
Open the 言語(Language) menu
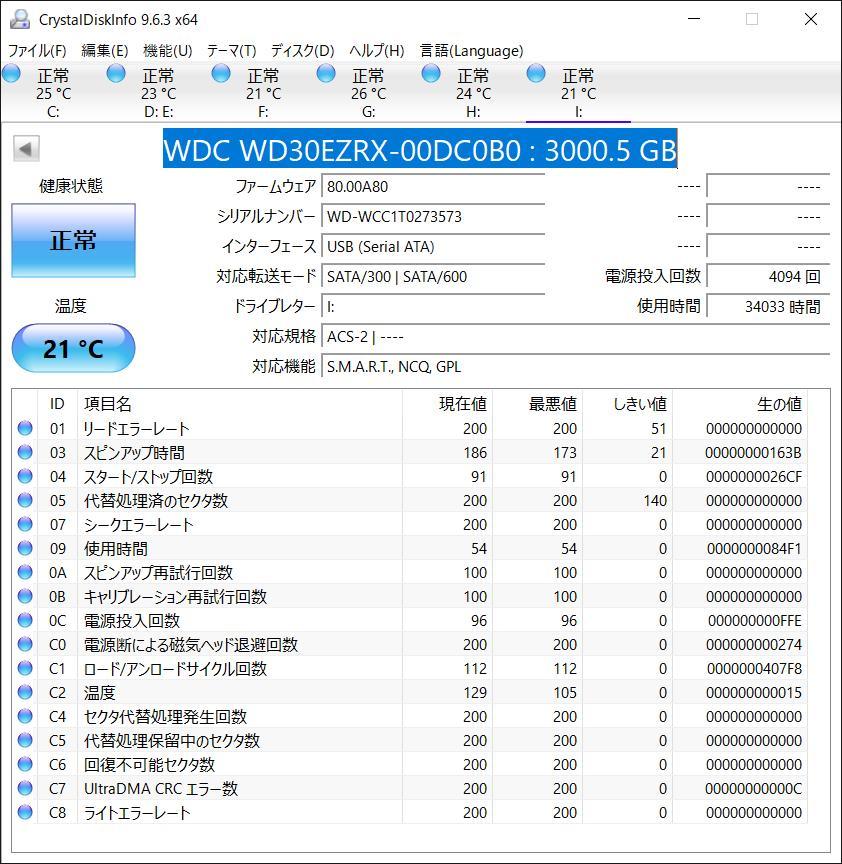tap(472, 51)
